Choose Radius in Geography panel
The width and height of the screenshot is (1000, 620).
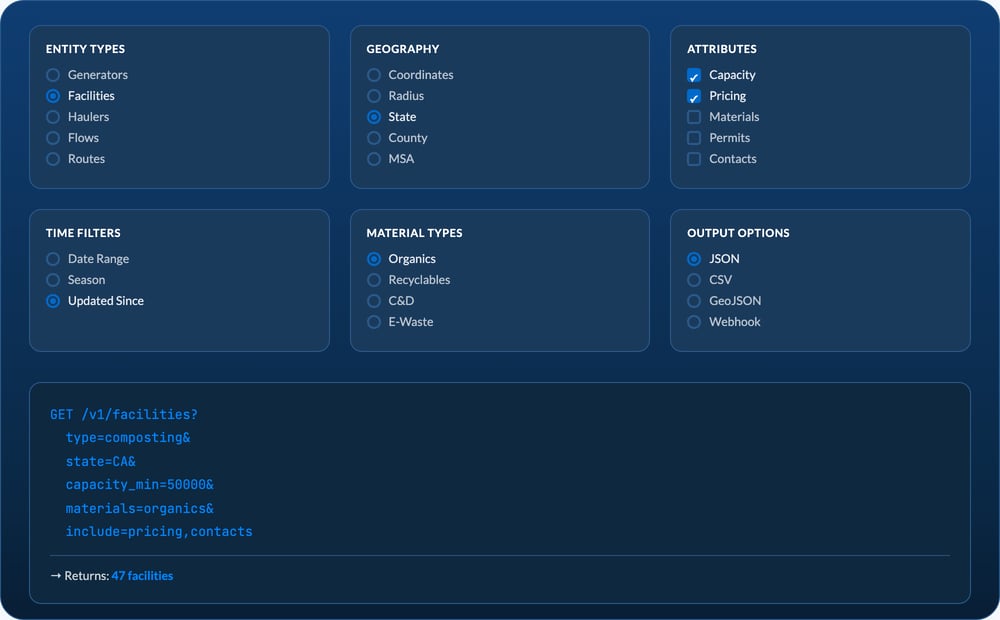coord(374,96)
